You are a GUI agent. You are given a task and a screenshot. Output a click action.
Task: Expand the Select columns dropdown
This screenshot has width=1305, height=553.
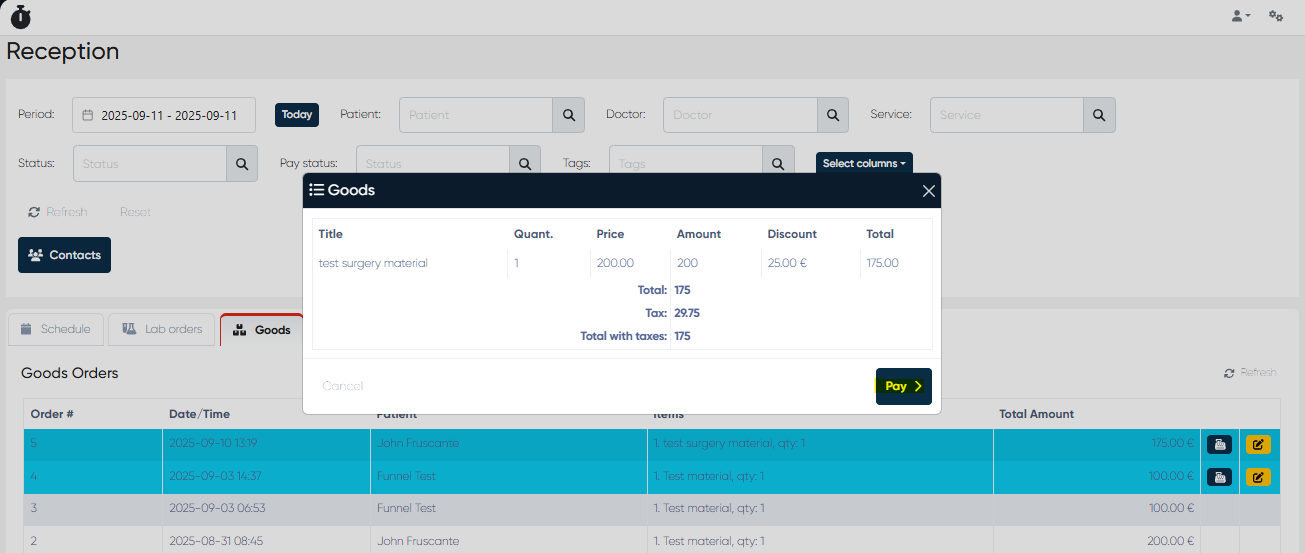pos(864,163)
